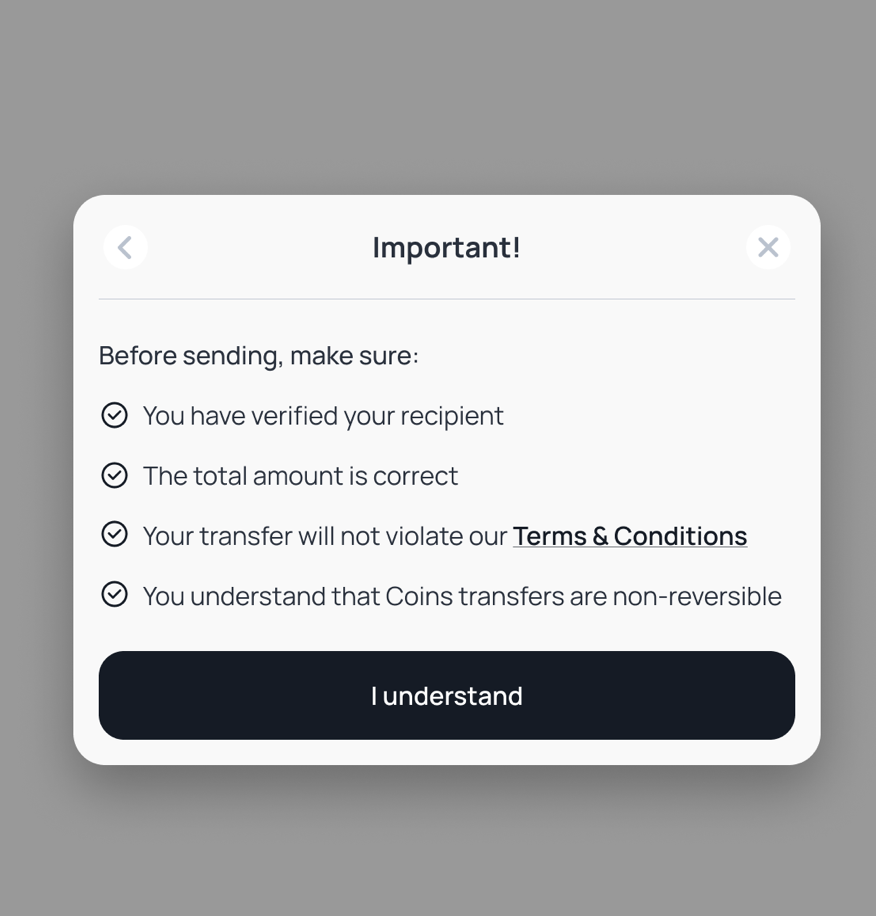This screenshot has width=876, height=916.
Task: Click 'Your transfer will not violate our' text
Action: [325, 536]
